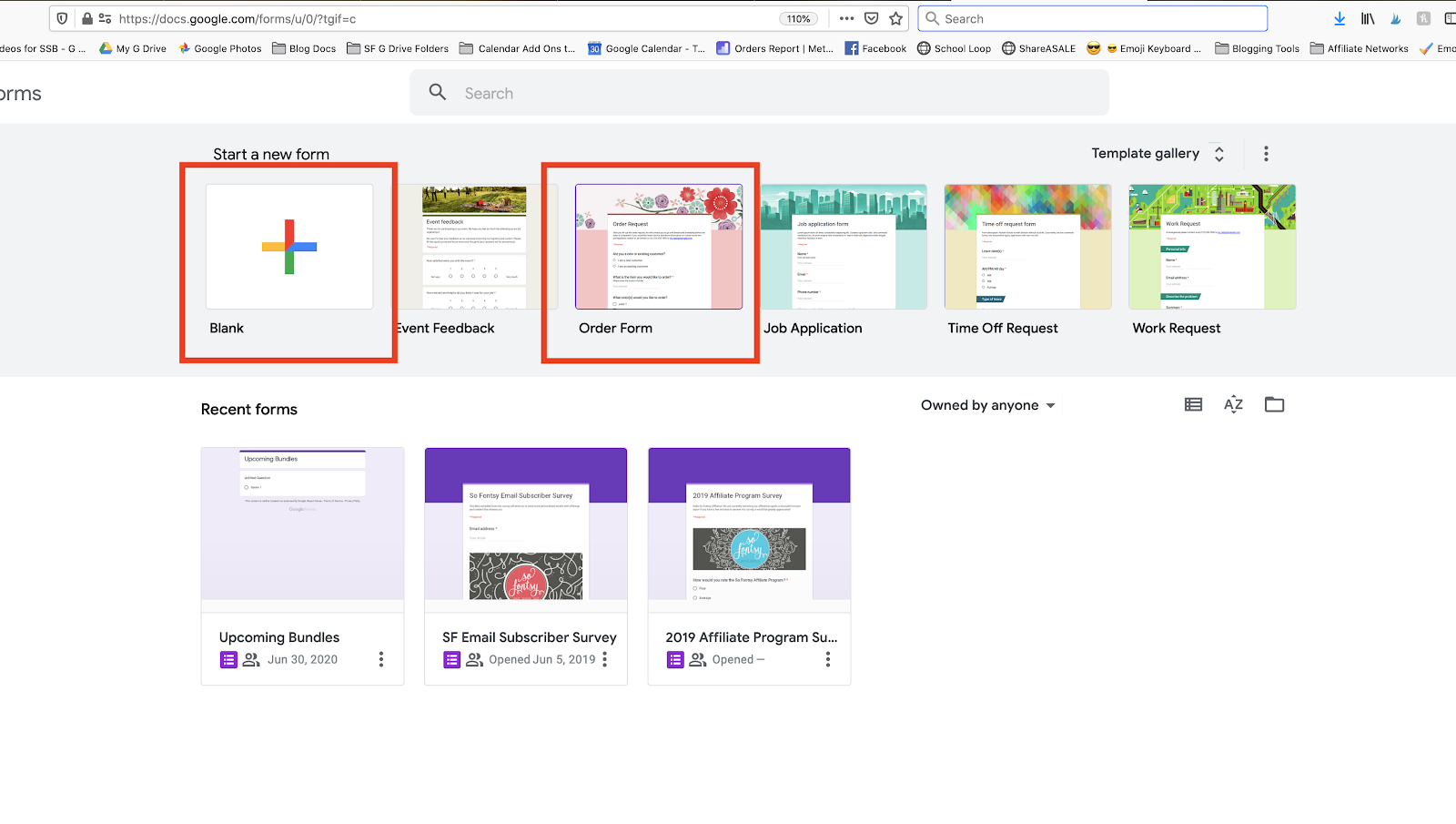Screen dimensions: 1456x824
Task: Click the Forms icon under 2019 Affiliate Program Survey
Action: tap(675, 659)
